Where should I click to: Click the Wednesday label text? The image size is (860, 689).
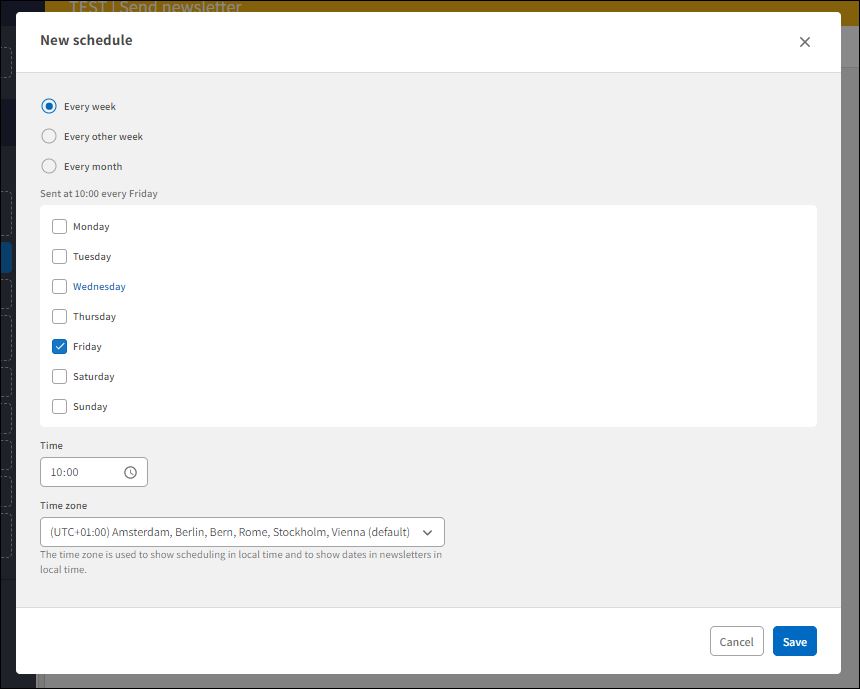[99, 286]
